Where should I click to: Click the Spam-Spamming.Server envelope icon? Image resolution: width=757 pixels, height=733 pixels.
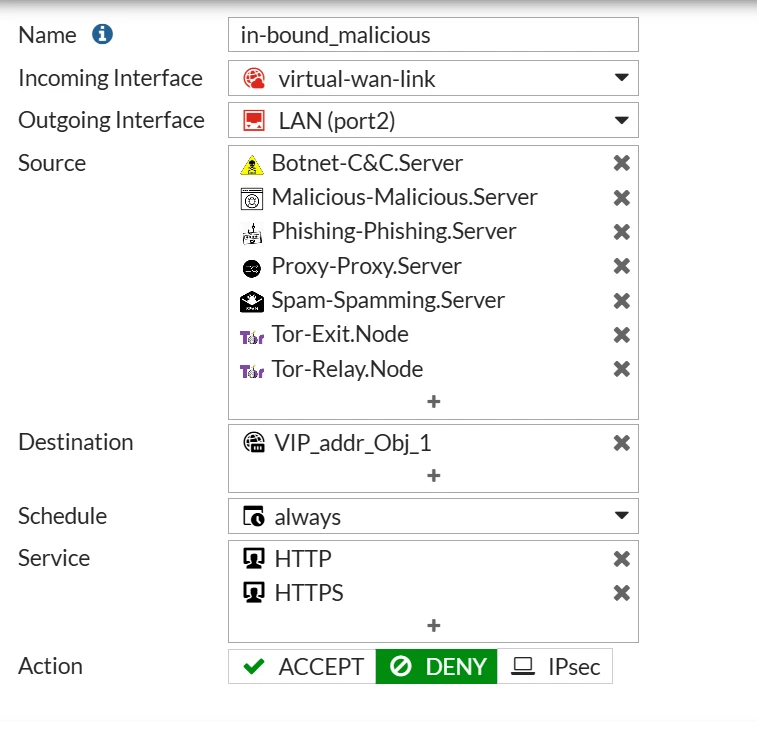click(x=252, y=302)
